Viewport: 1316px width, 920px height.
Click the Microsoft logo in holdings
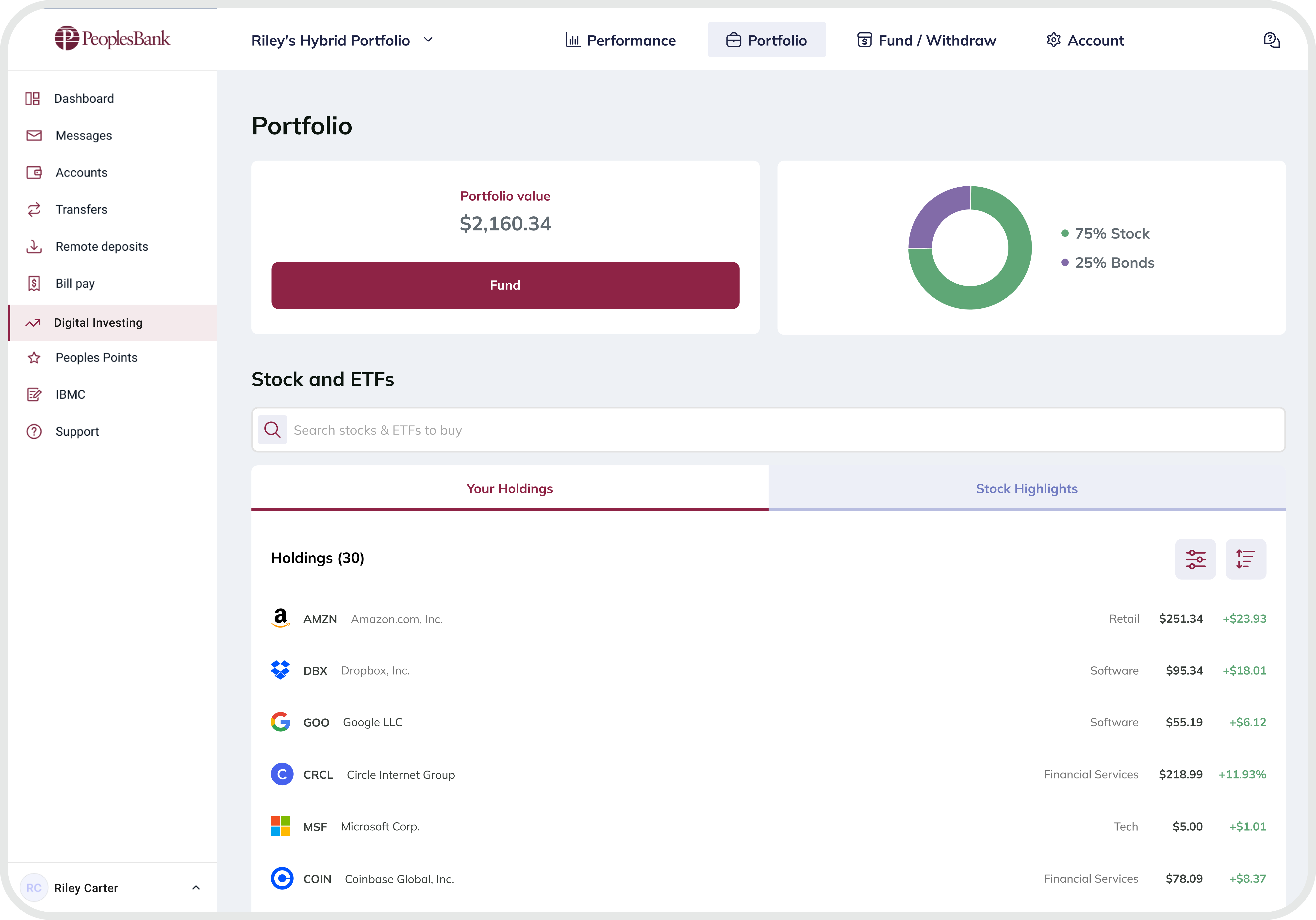tap(280, 826)
